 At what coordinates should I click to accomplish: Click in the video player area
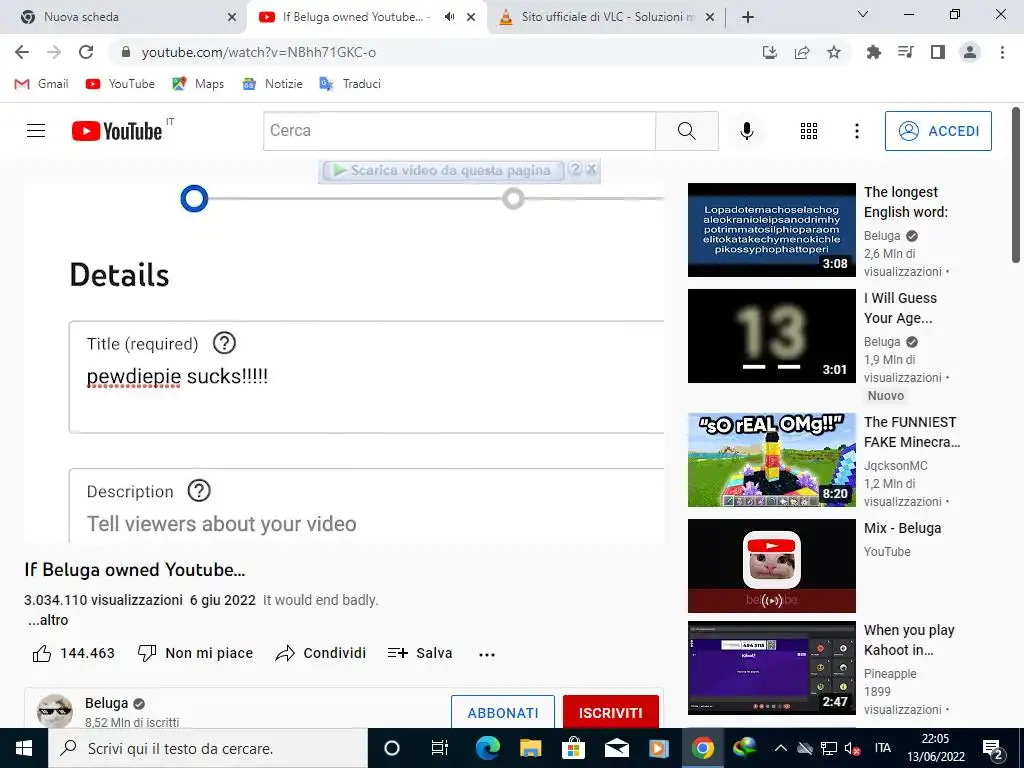click(344, 363)
